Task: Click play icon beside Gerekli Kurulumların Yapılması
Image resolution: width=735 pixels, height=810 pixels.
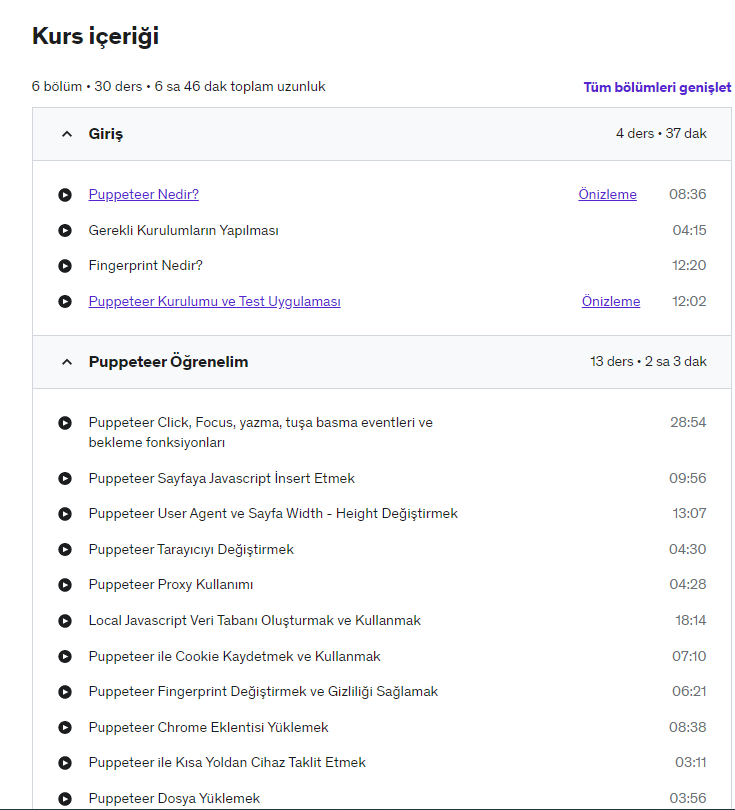Action: [65, 230]
